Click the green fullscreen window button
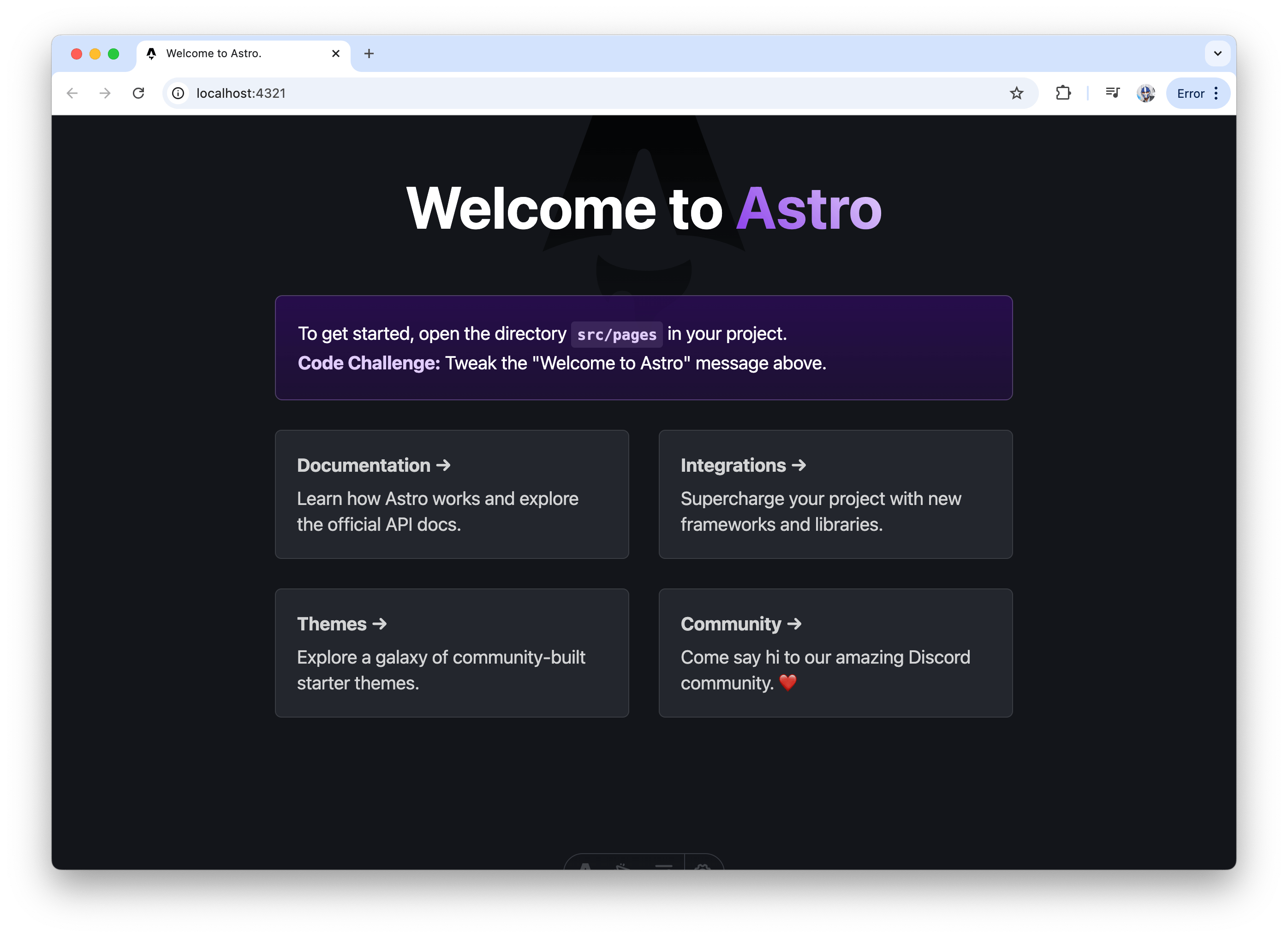 [113, 53]
